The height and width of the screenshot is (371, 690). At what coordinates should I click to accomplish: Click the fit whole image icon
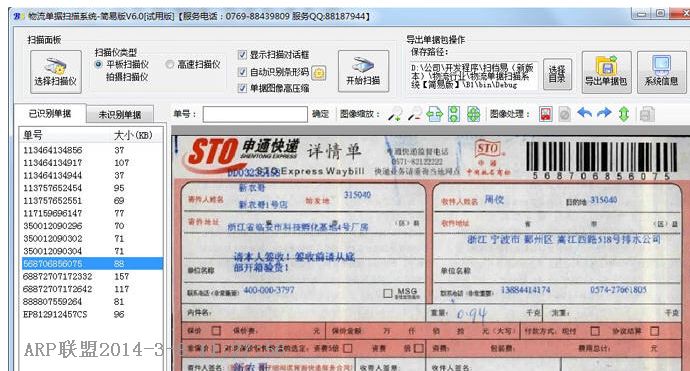click(x=473, y=114)
